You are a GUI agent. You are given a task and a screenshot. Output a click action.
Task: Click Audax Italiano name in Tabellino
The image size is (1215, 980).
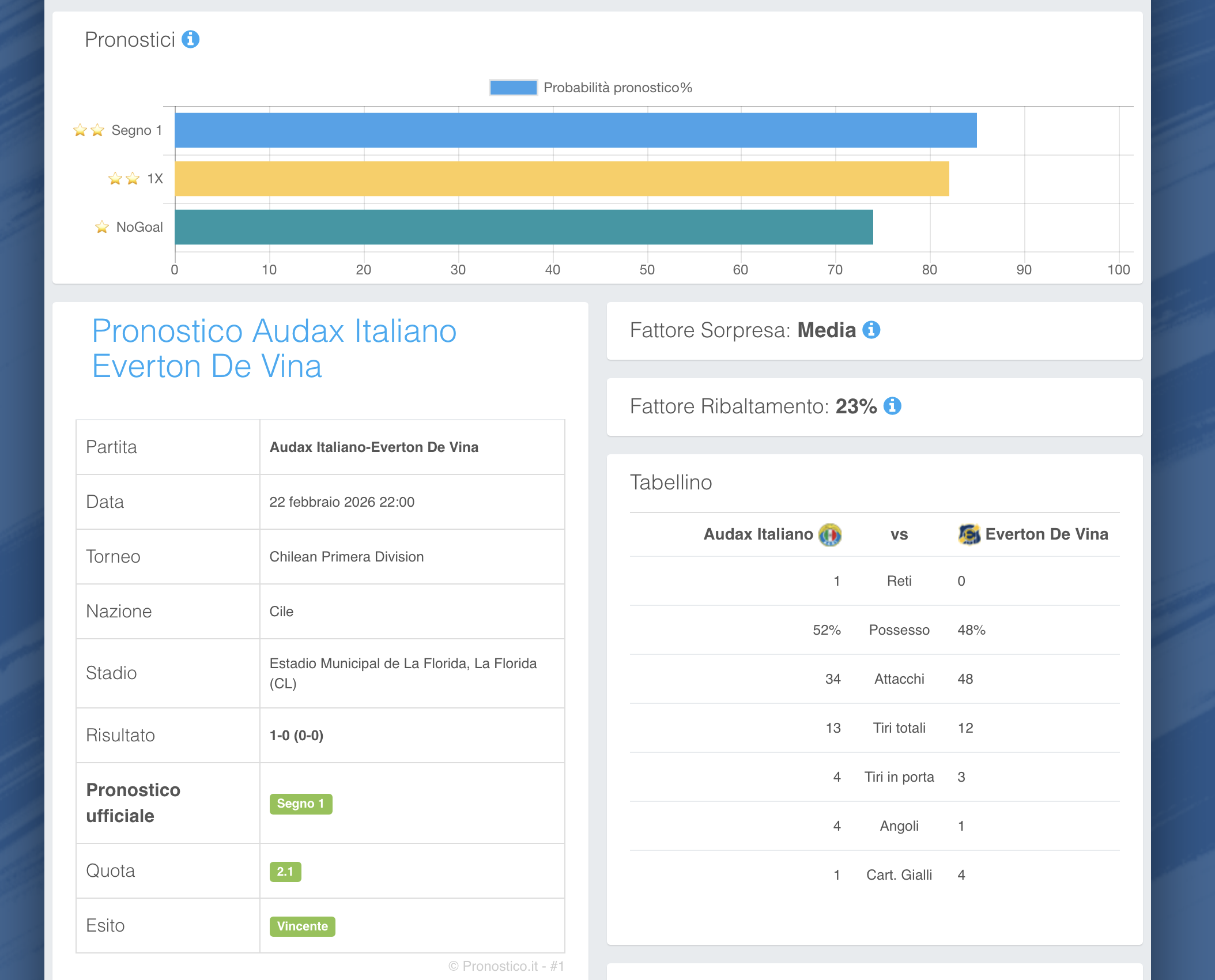(x=758, y=534)
